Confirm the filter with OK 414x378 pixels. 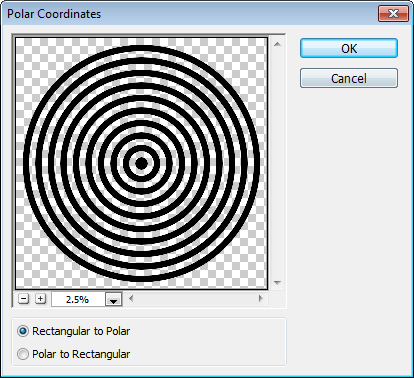coord(349,48)
